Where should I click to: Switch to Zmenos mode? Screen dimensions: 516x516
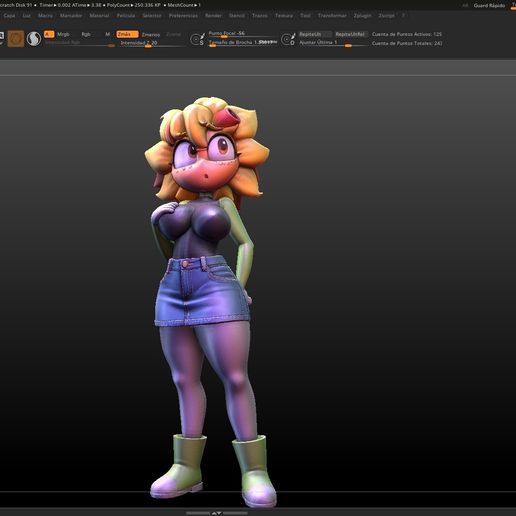pyautogui.click(x=151, y=34)
